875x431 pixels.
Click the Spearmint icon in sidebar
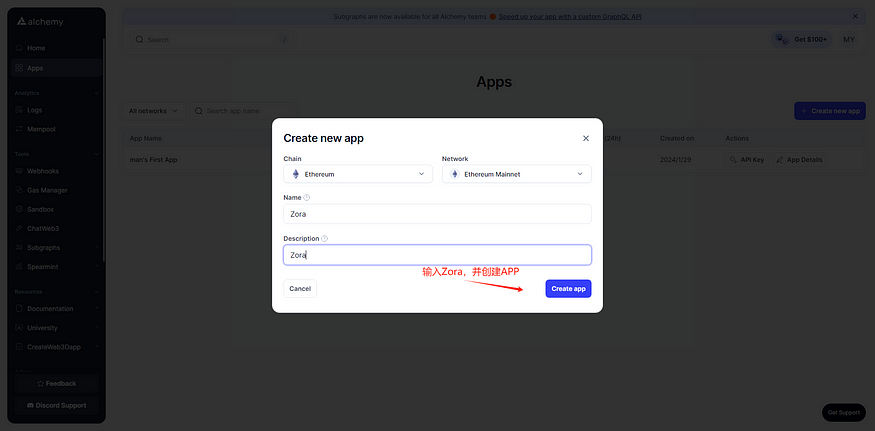click(20, 267)
